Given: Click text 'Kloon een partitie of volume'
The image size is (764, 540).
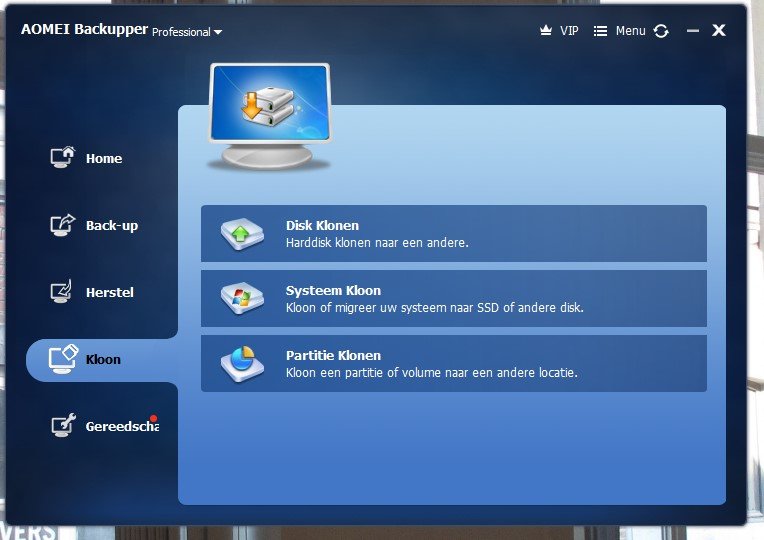Looking at the screenshot, I should click(366, 373).
